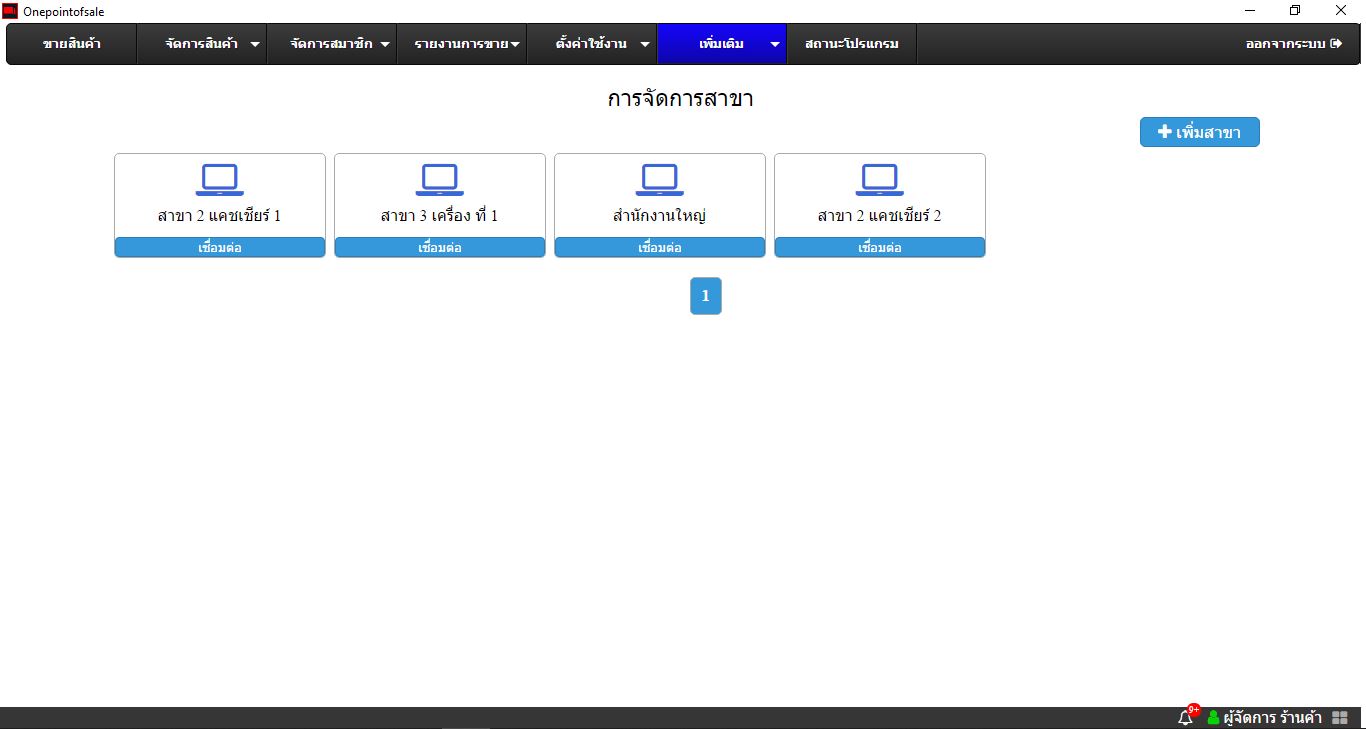The image size is (1366, 729).
Task: Open the ขายสินค้า menu
Action: [x=72, y=44]
